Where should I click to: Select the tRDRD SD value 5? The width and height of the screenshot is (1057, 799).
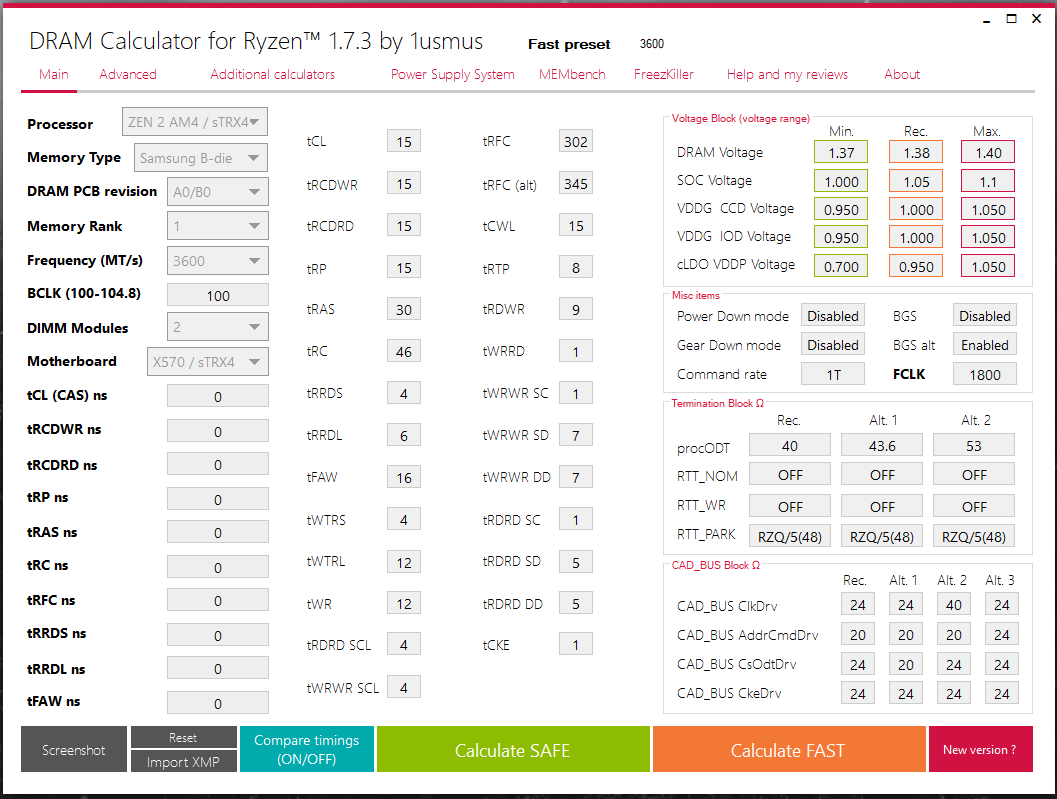tap(576, 562)
